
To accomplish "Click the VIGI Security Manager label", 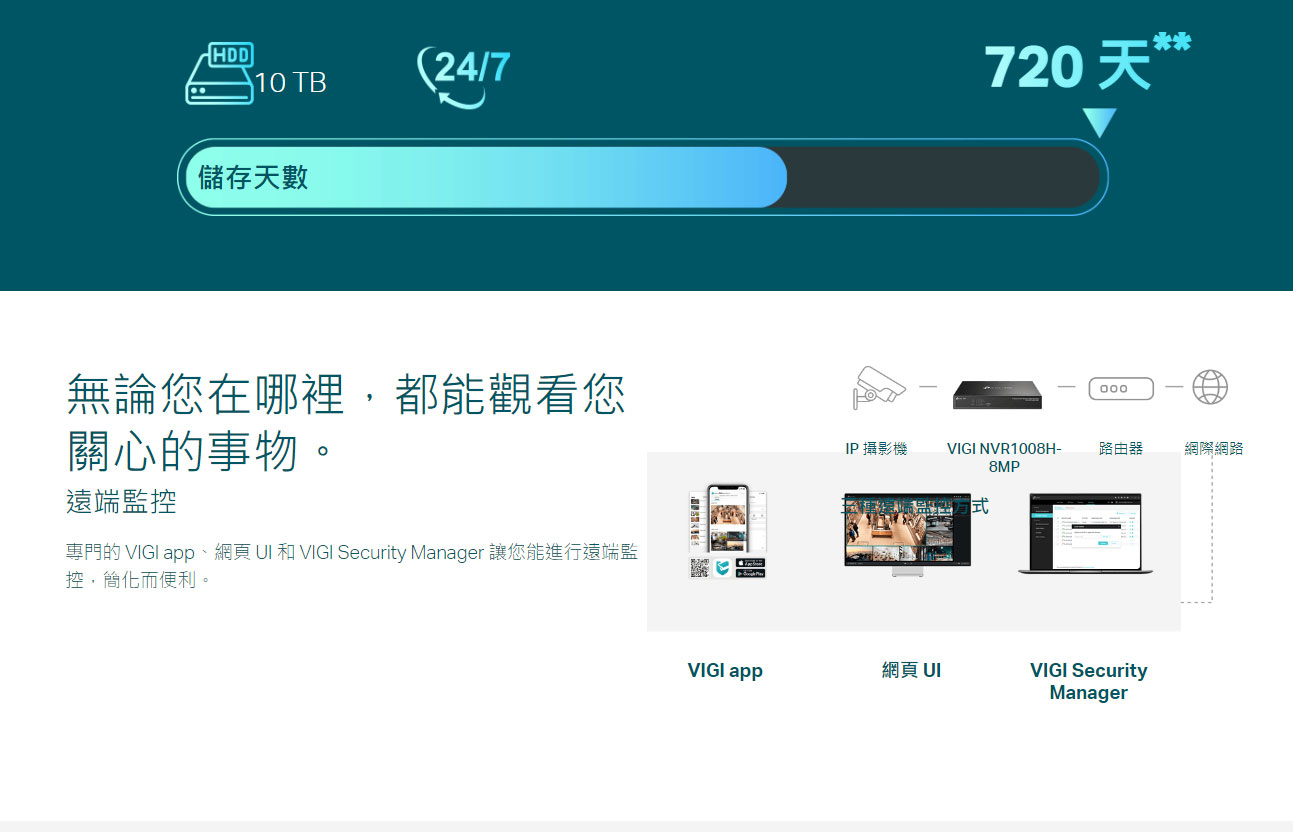I will [1088, 681].
